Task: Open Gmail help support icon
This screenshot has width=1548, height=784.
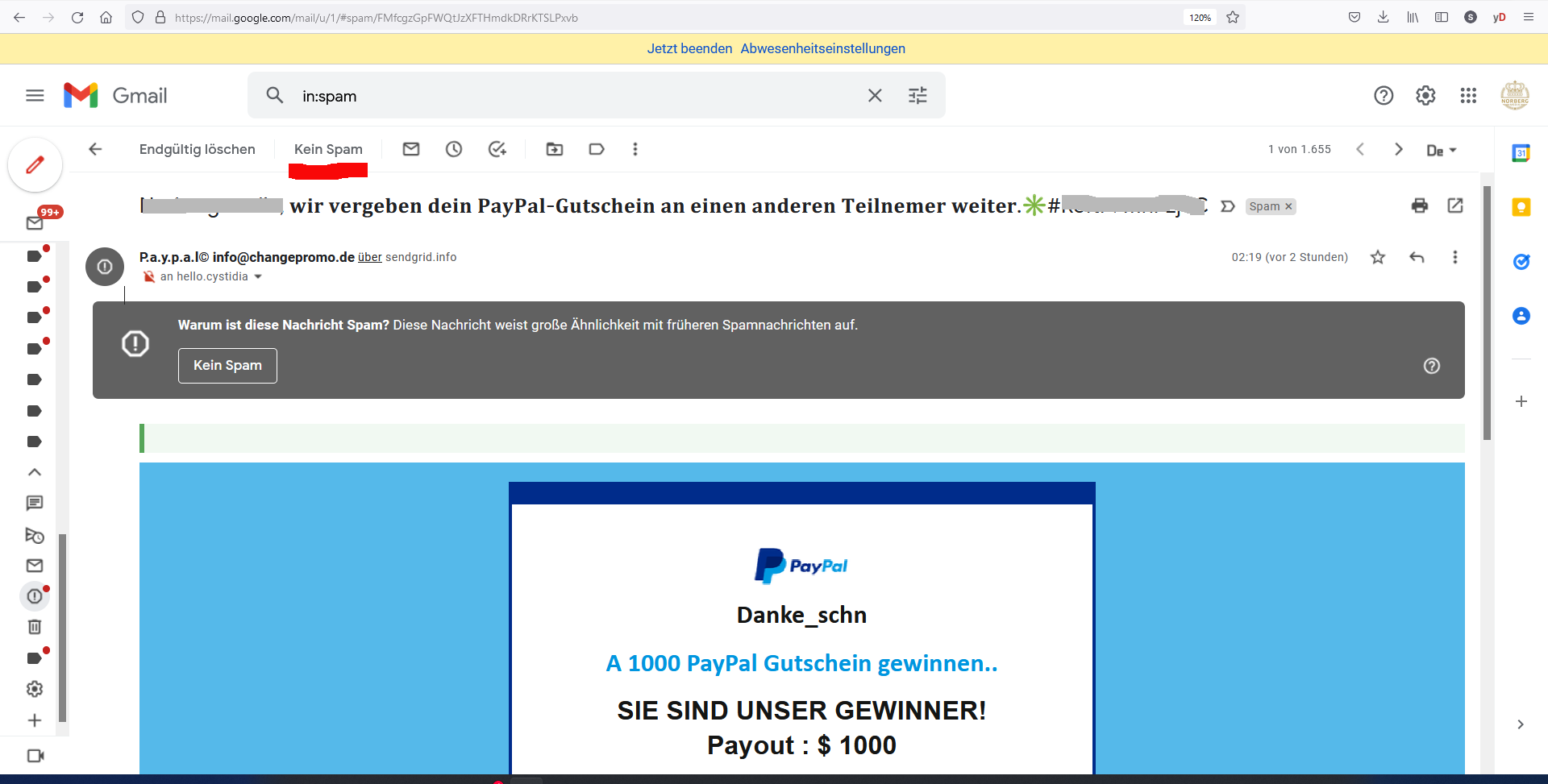Action: [1384, 96]
